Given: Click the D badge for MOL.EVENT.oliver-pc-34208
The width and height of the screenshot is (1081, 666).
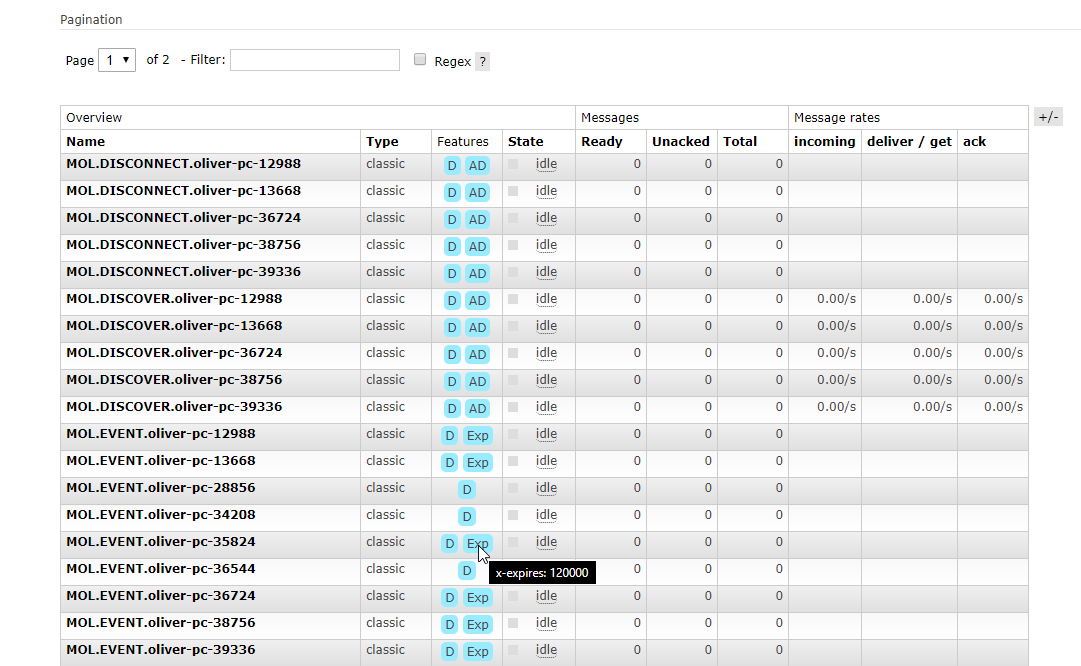Looking at the screenshot, I should tap(467, 516).
